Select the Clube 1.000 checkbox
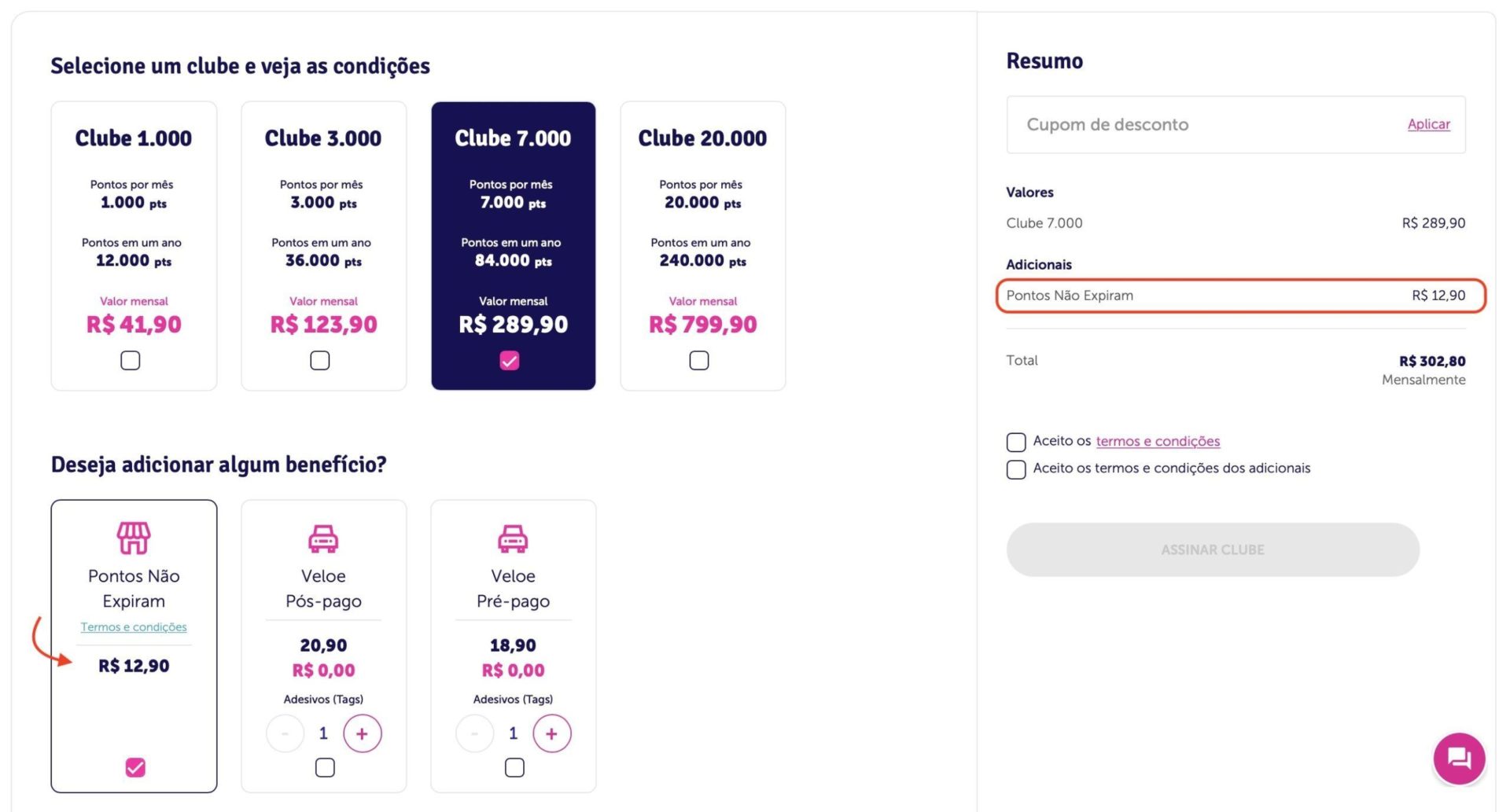Image resolution: width=1510 pixels, height=812 pixels. [131, 360]
